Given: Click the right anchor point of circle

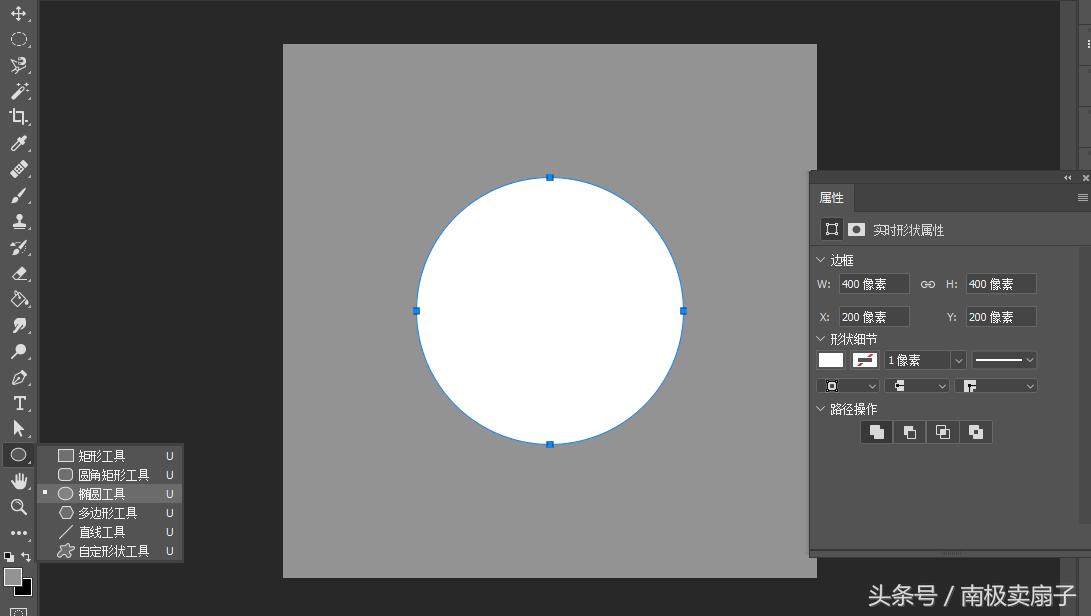Looking at the screenshot, I should coord(683,310).
